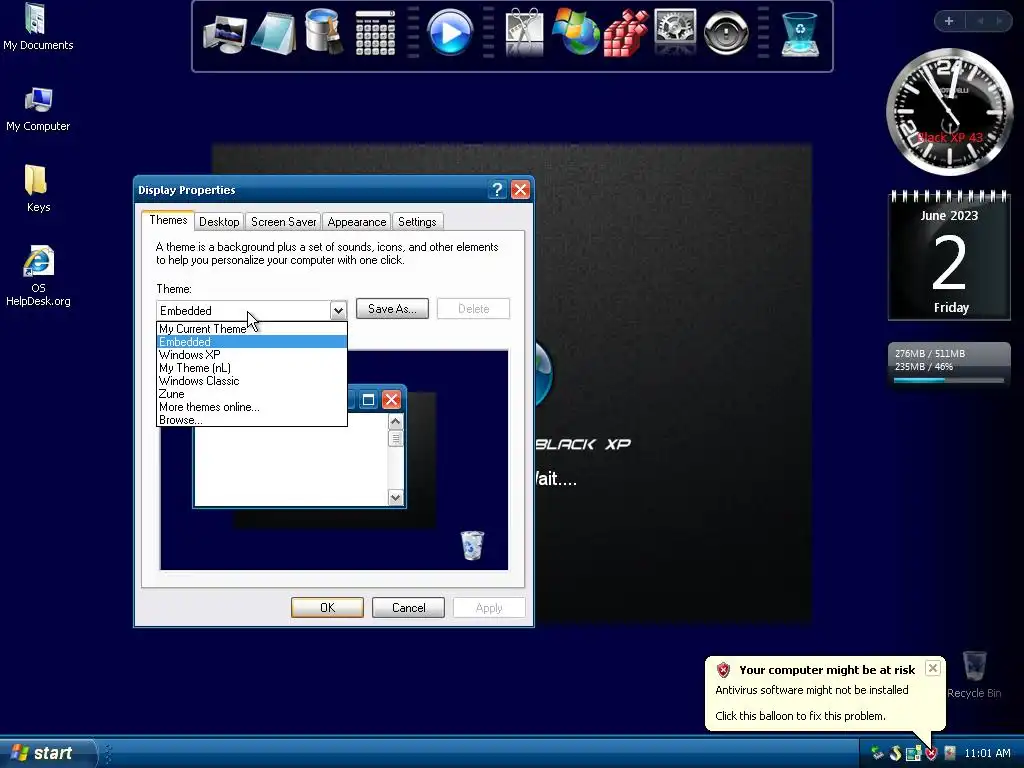Click the plus button on the sidebar

(949, 21)
